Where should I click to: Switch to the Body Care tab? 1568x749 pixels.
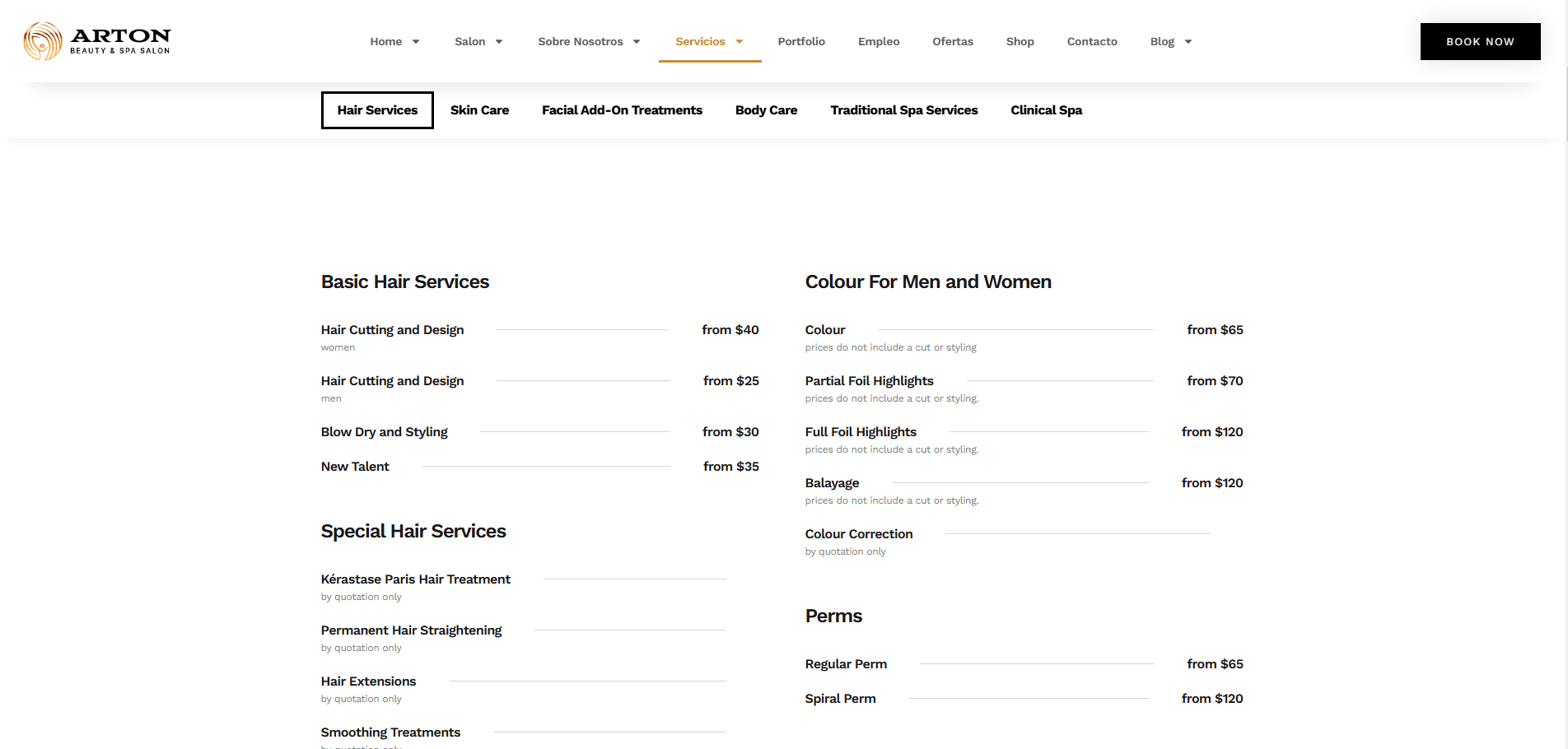766,110
